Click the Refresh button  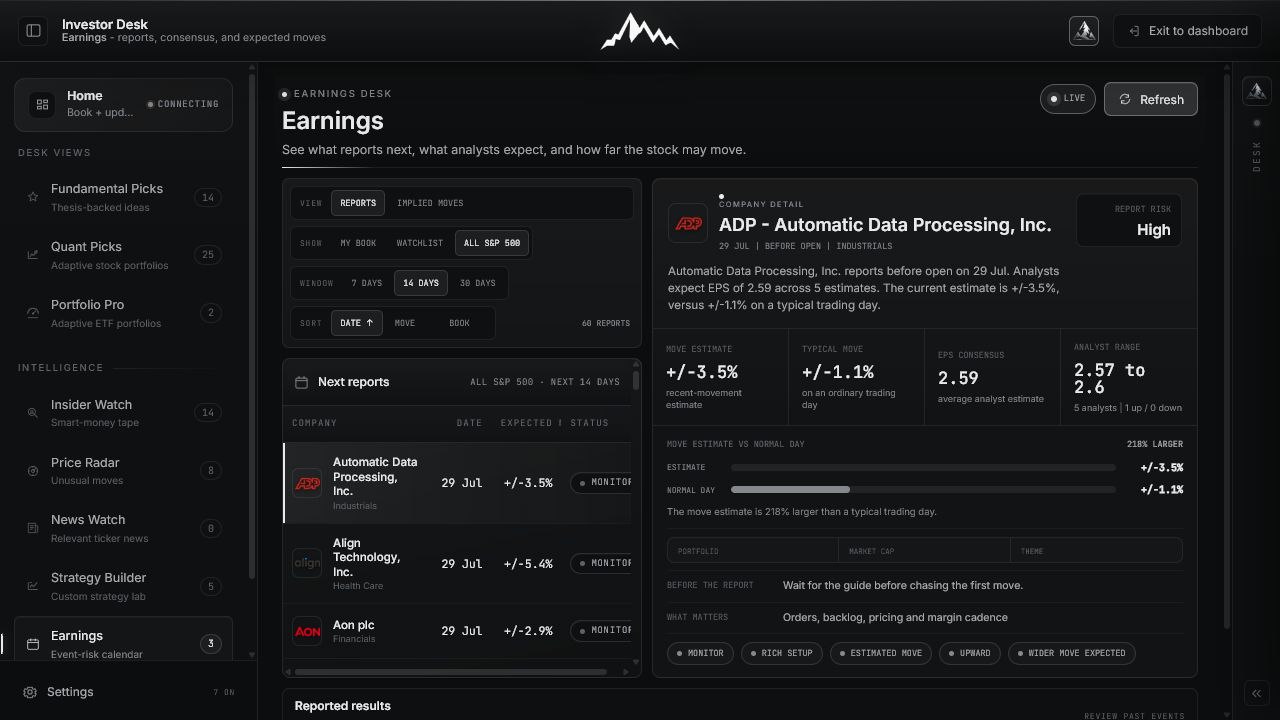[1150, 99]
